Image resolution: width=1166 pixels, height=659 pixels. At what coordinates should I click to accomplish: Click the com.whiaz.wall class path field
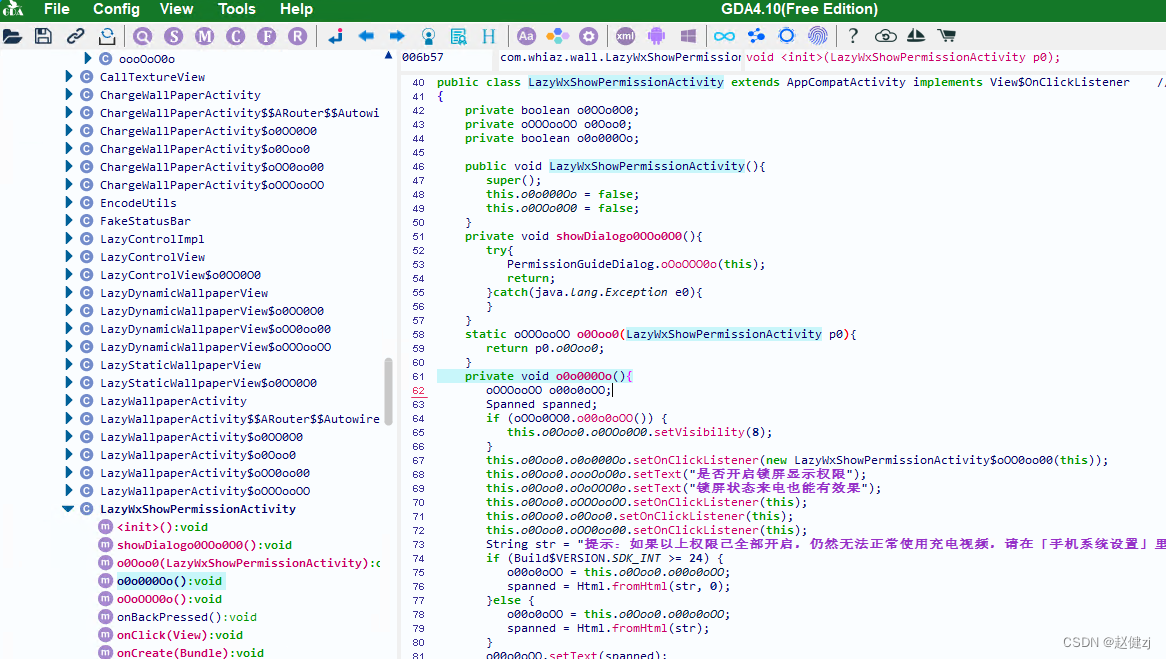[x=620, y=57]
